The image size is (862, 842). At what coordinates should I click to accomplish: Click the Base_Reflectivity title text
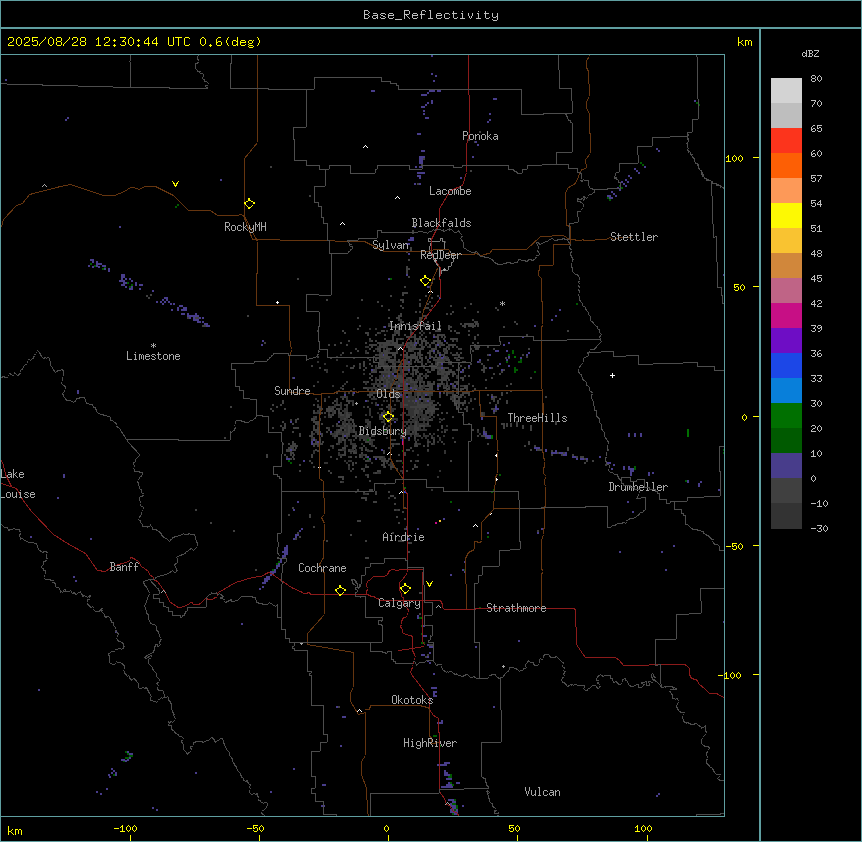(431, 15)
